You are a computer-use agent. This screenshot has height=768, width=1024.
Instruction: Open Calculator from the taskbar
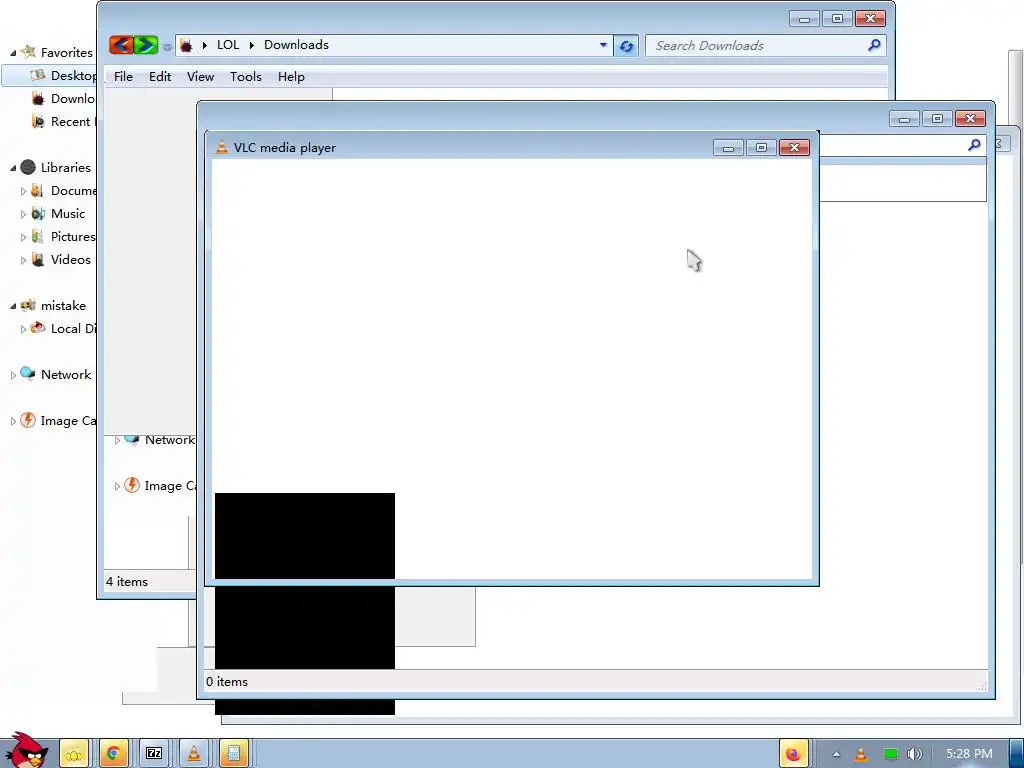point(233,754)
